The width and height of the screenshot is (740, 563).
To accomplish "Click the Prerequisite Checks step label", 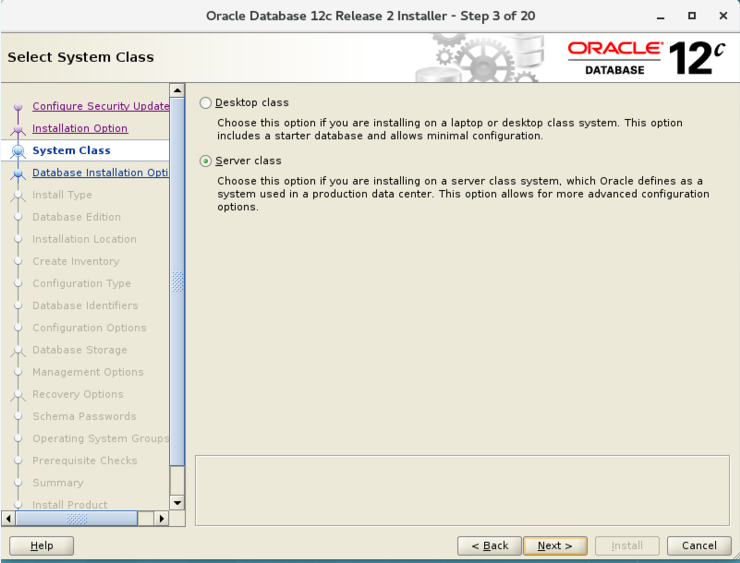I will (84, 461).
